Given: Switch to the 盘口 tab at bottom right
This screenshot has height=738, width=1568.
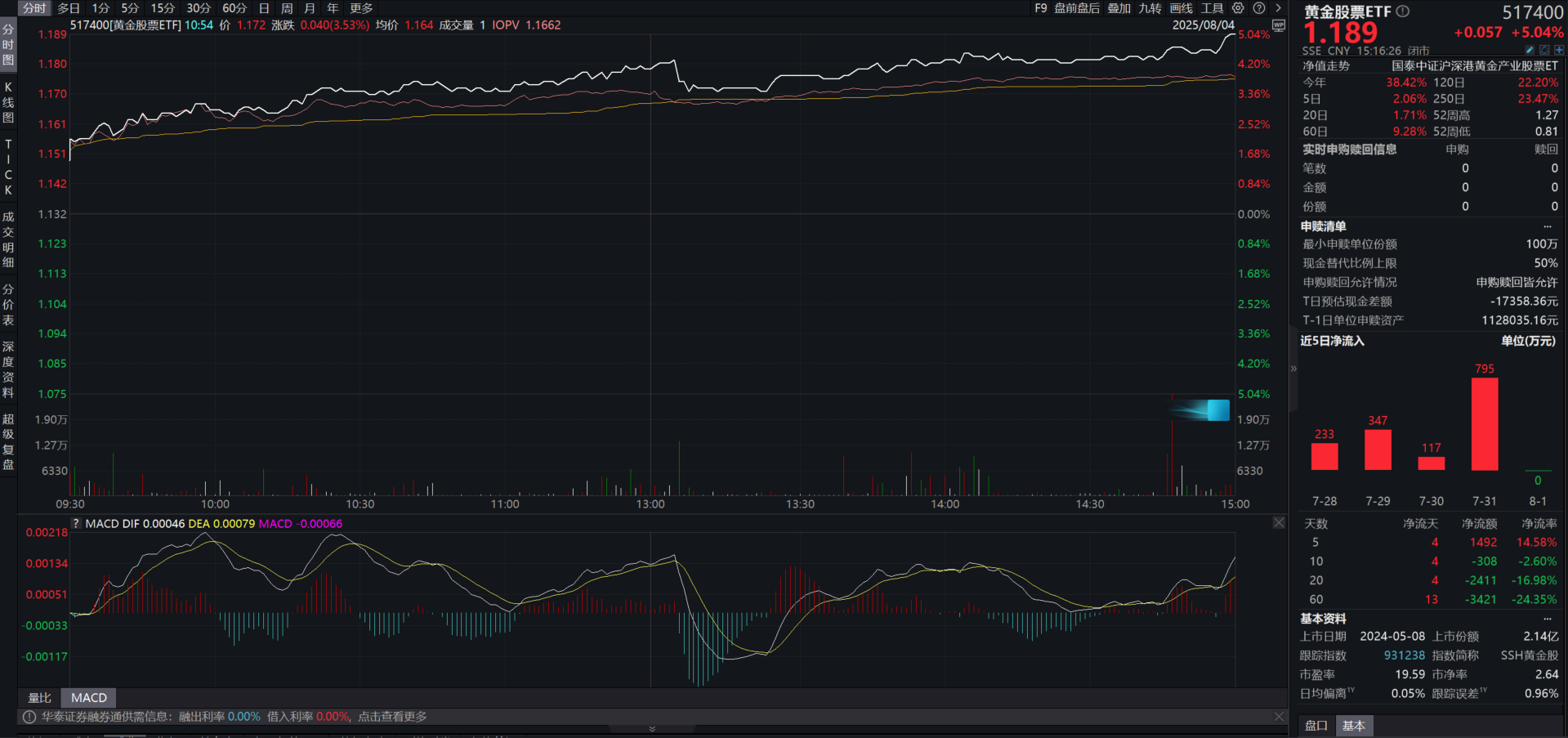Looking at the screenshot, I should [x=1316, y=726].
